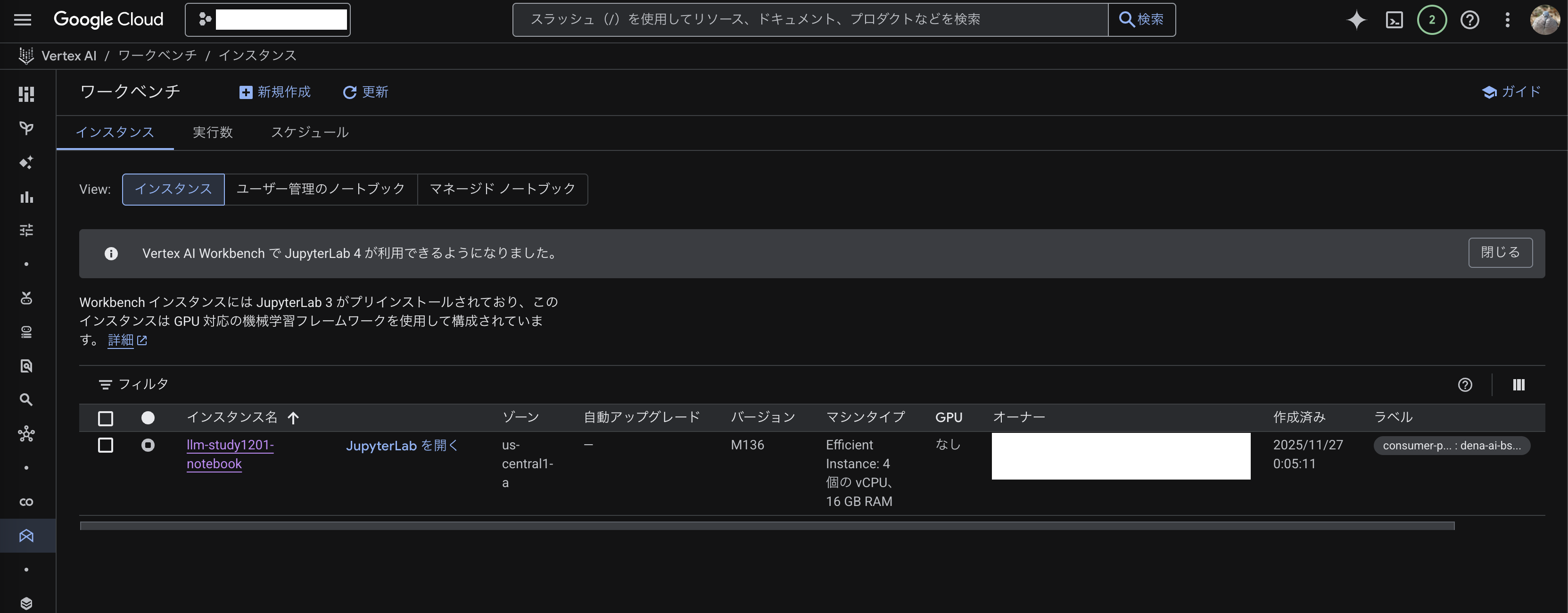This screenshot has width=1568, height=613.
Task: Switch to the スケジュール tab
Action: [x=309, y=132]
